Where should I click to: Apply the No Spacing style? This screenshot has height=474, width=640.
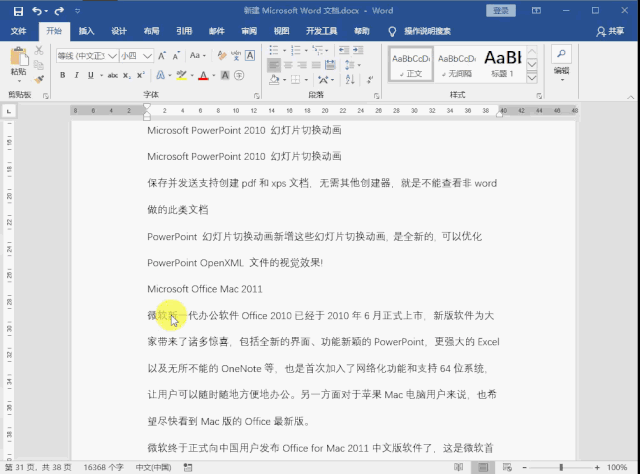457,65
